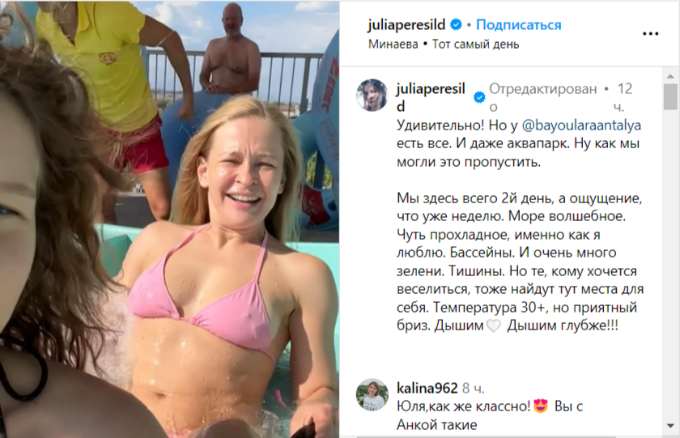This screenshot has width=680, height=438.
Task: Click the 8 ч. comment timestamp
Action: pos(474,388)
